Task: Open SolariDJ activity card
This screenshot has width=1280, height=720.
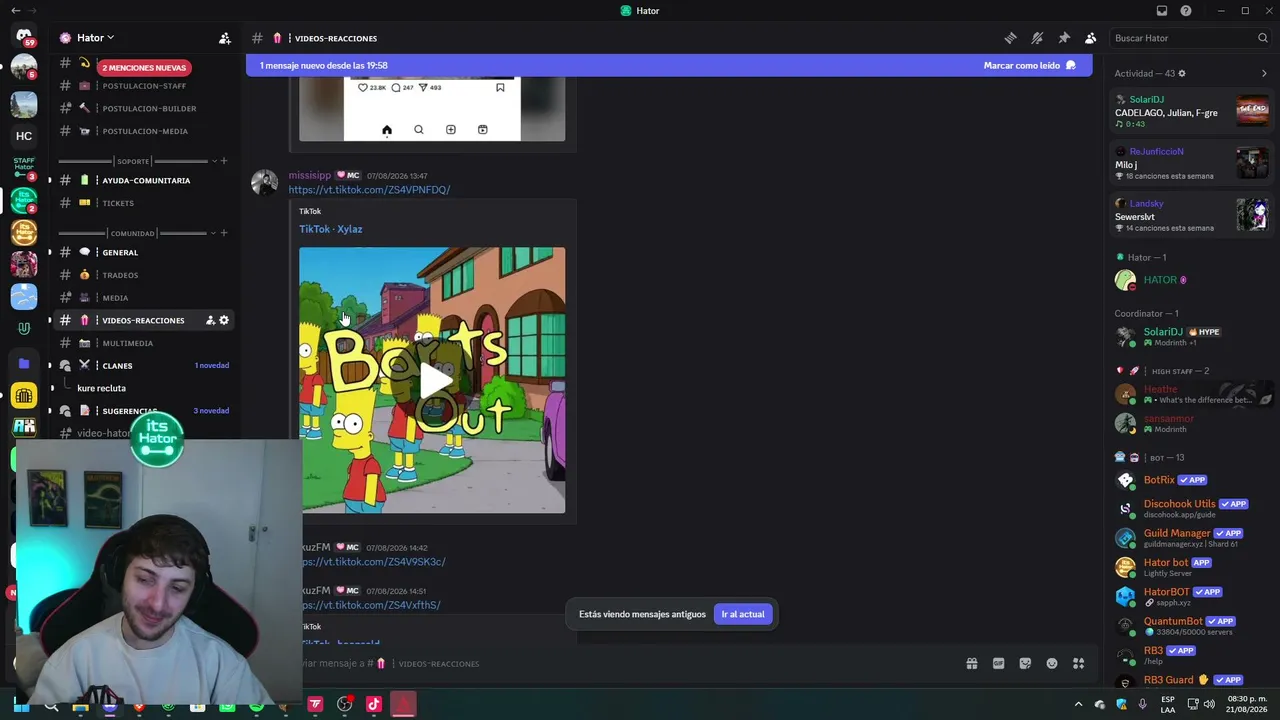Action: click(1192, 111)
